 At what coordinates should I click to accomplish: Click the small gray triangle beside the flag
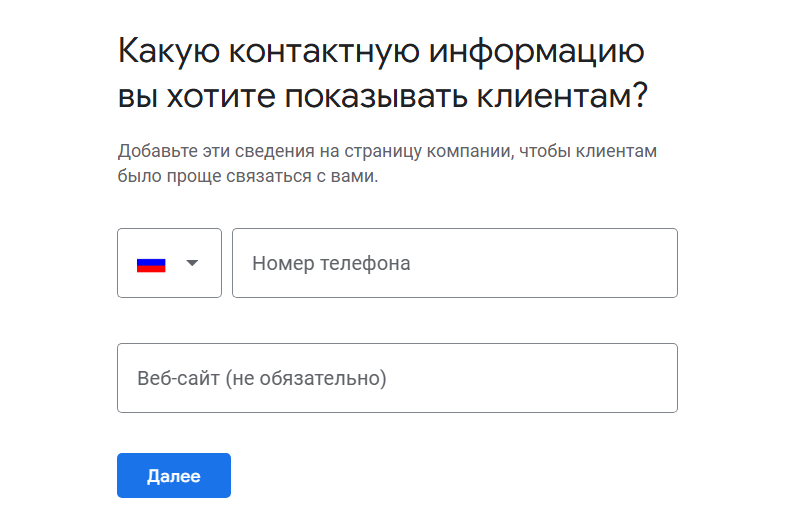tap(193, 264)
